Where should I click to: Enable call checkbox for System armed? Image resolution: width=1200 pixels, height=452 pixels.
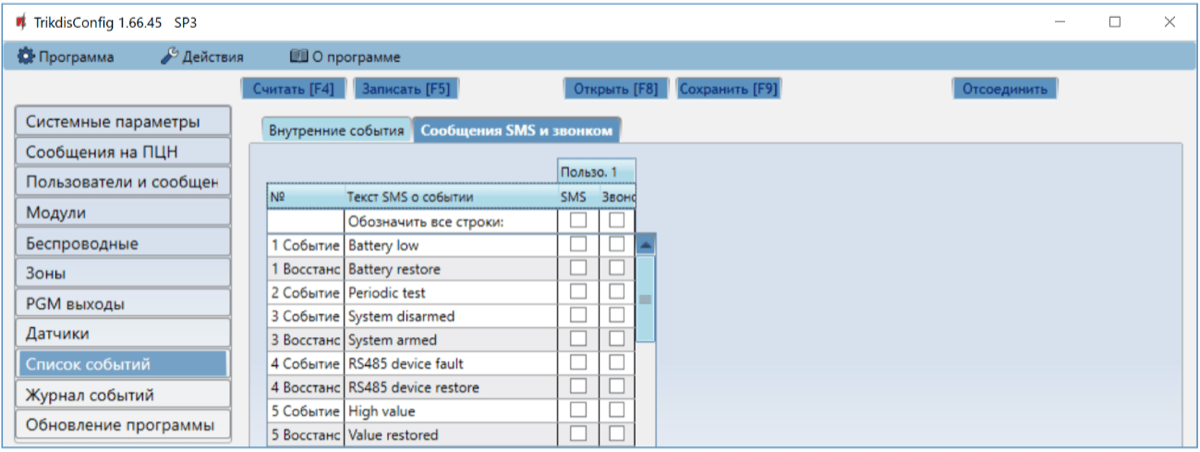pos(617,339)
